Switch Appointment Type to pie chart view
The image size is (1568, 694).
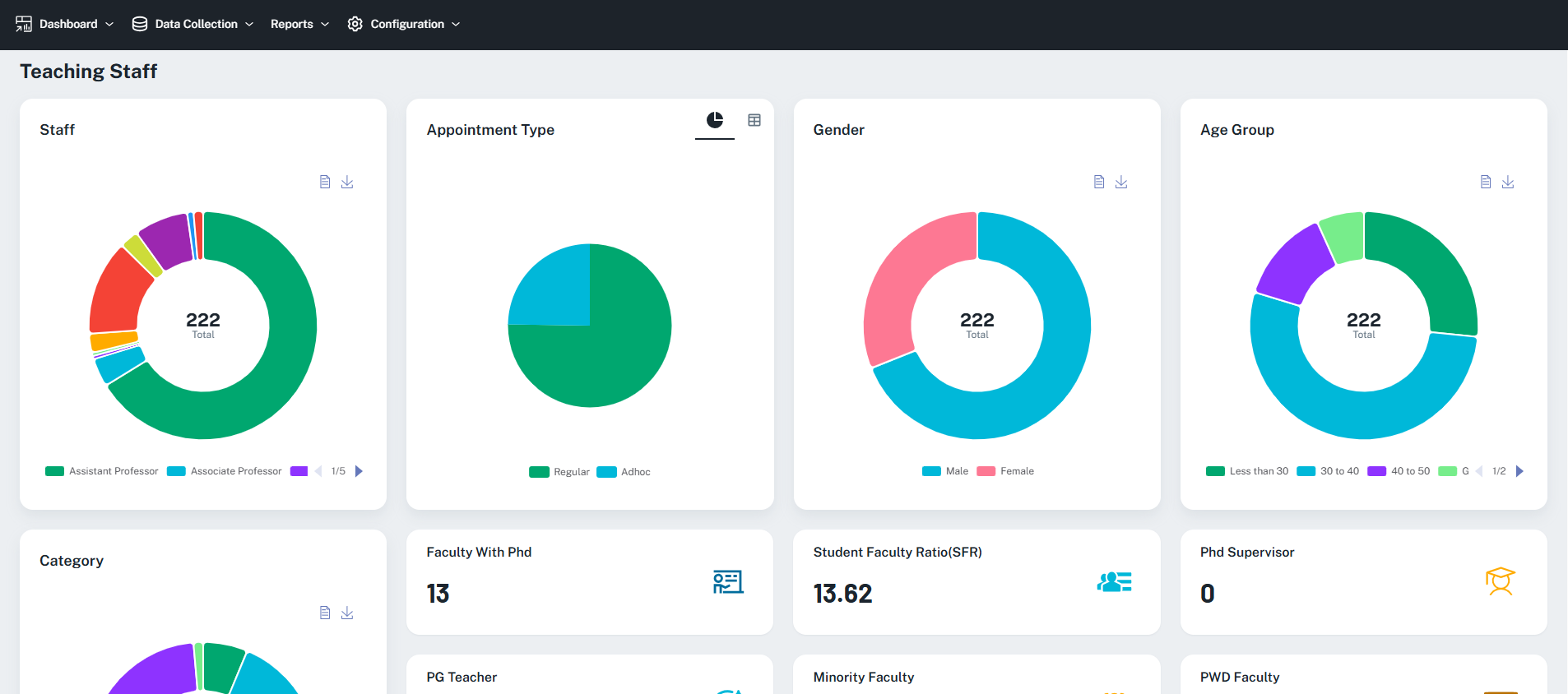[715, 120]
